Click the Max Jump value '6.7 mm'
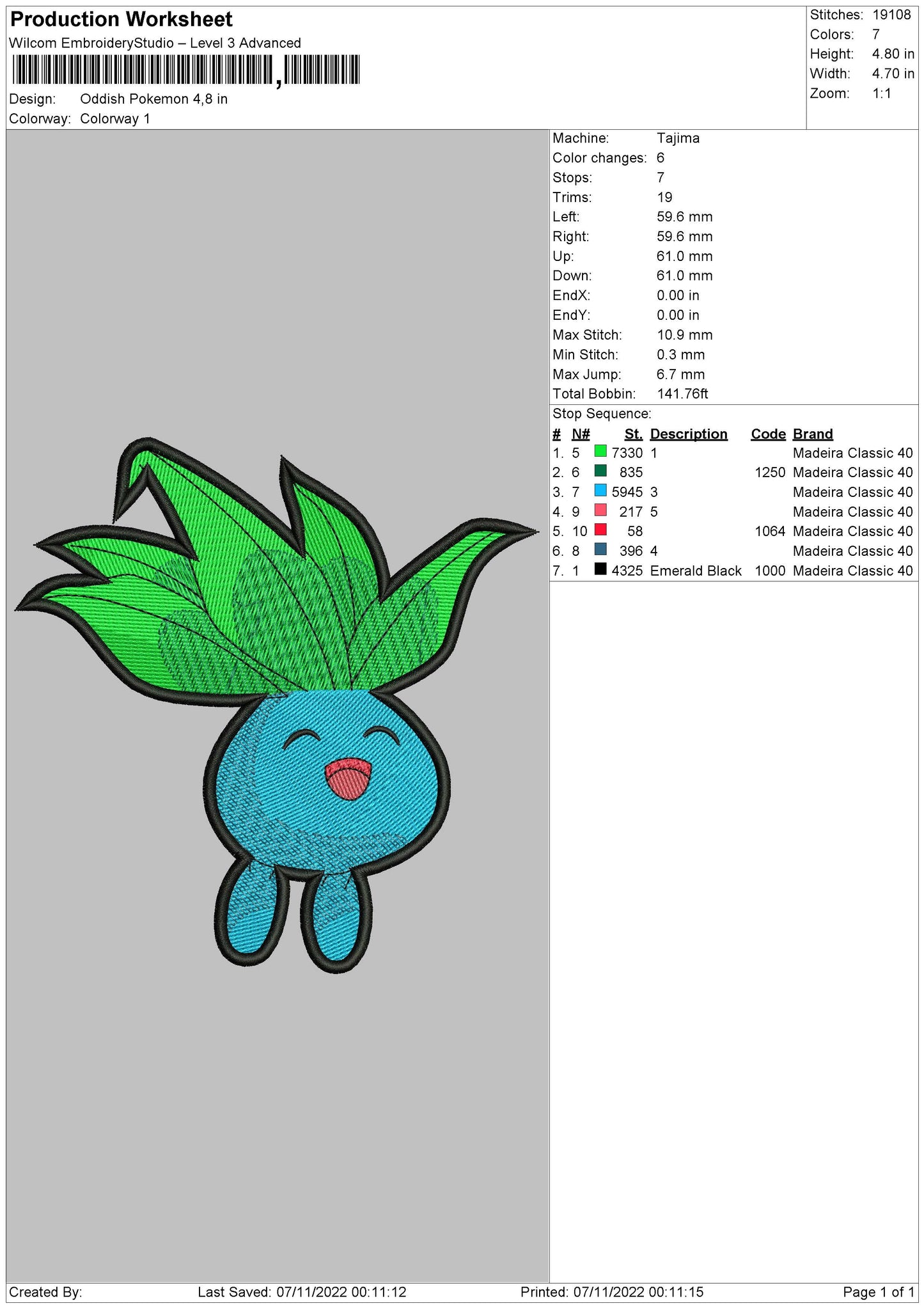This screenshot has width=924, height=1308. coord(680,375)
